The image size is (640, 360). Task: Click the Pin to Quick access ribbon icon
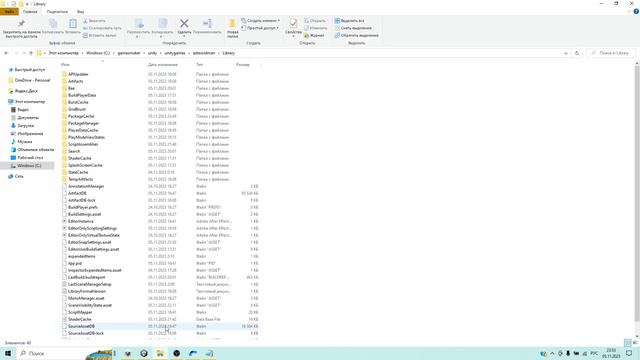tap(21, 24)
